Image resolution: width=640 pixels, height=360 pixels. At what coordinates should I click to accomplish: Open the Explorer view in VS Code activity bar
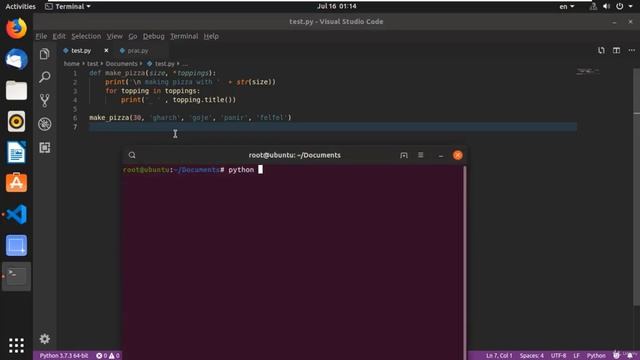pyautogui.click(x=44, y=54)
